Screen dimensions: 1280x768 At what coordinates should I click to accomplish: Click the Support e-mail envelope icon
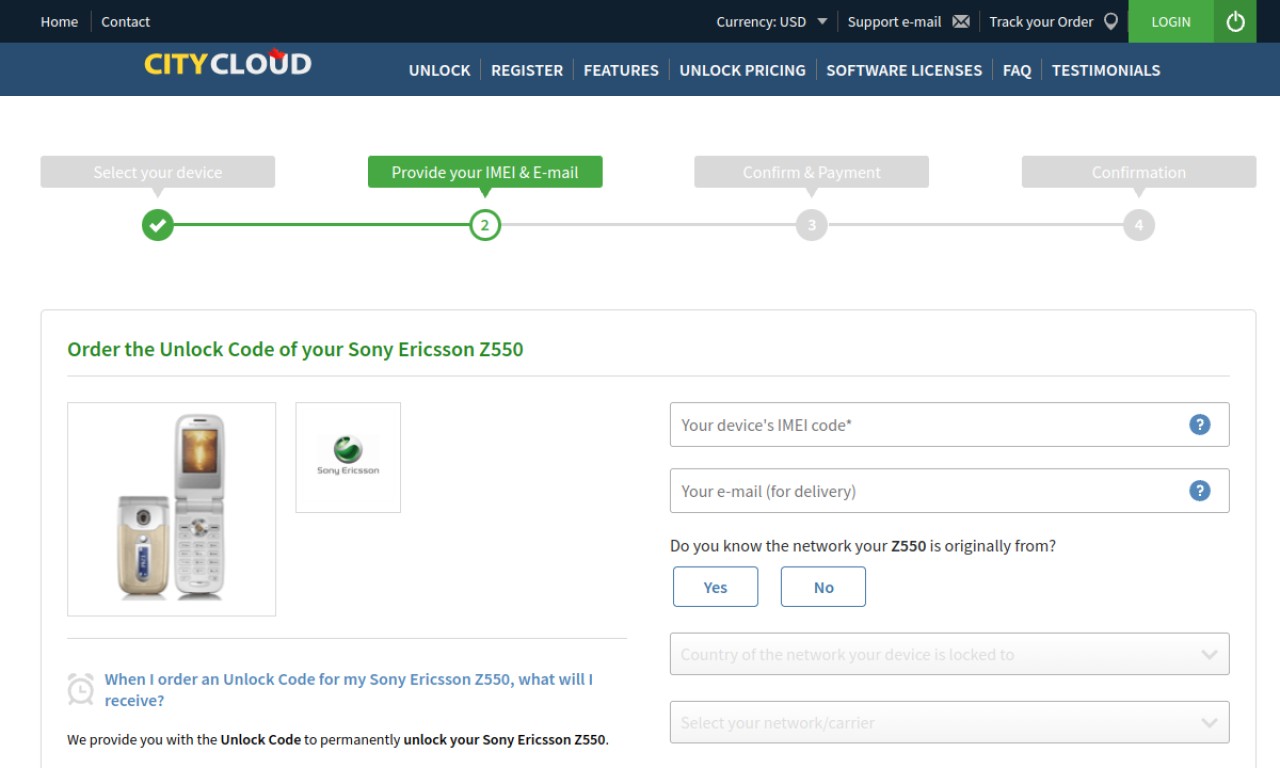[961, 22]
